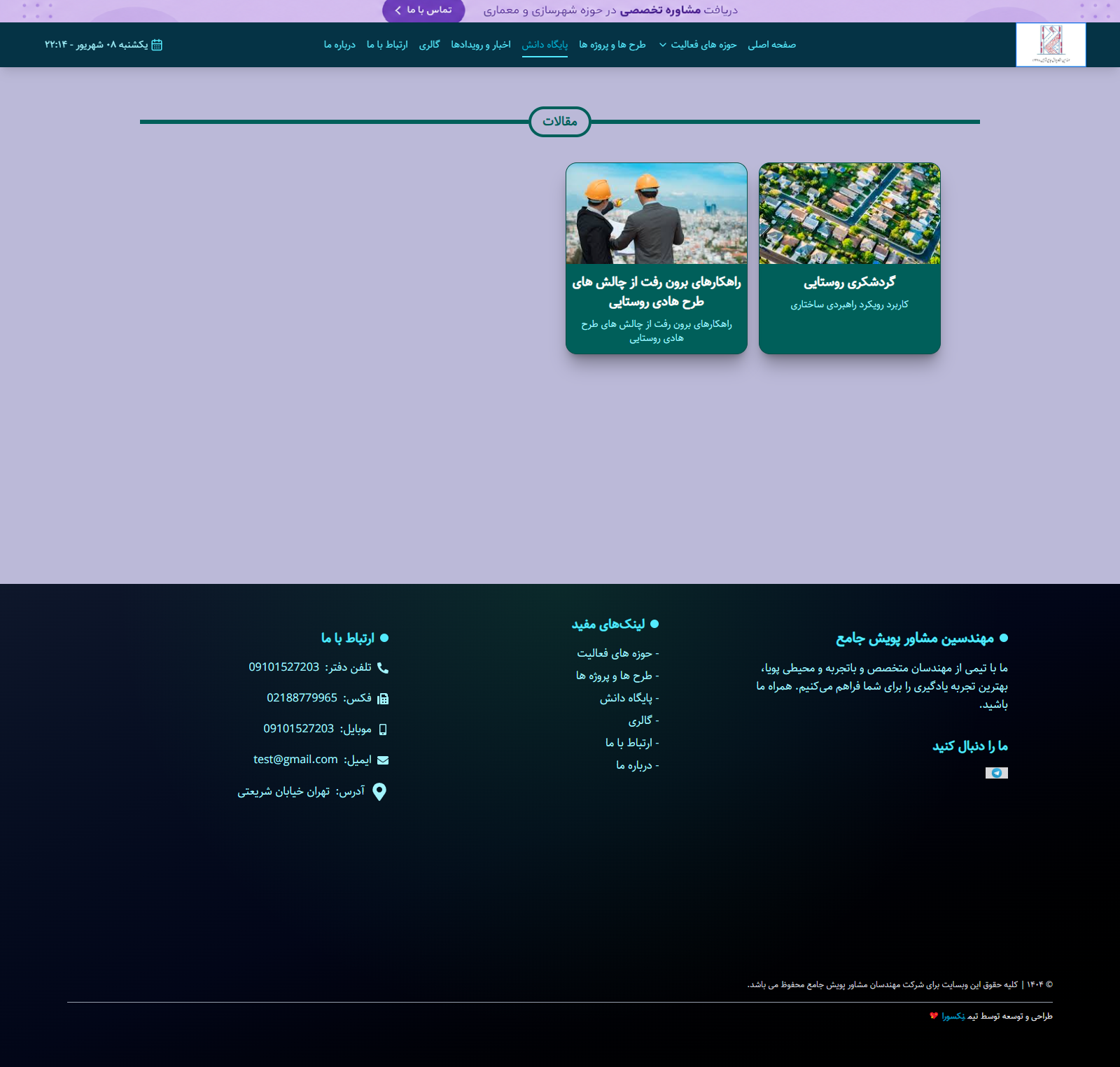This screenshot has width=1120, height=1067.
Task: Click the location pin icon next to آدرس
Action: tap(379, 792)
